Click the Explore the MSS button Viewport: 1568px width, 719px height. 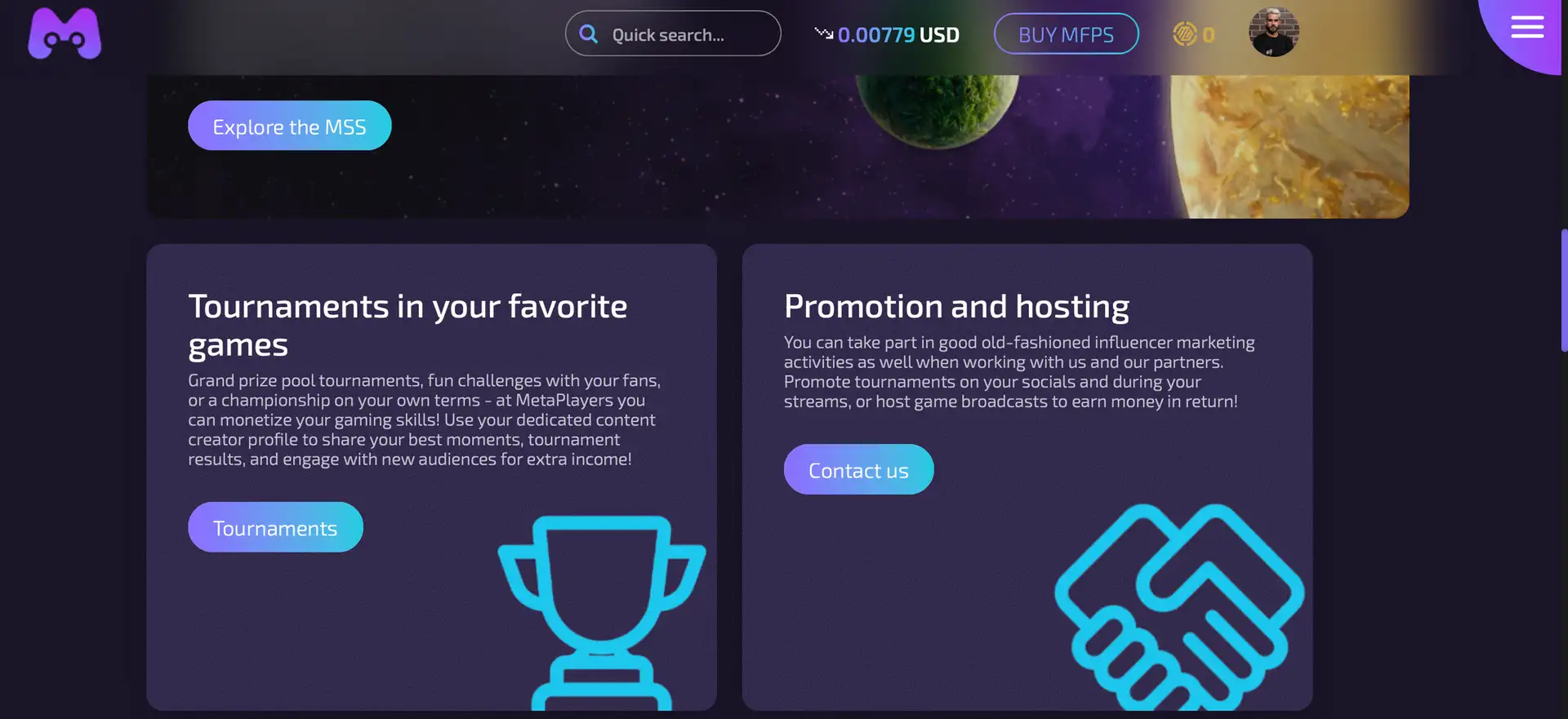[x=289, y=126]
